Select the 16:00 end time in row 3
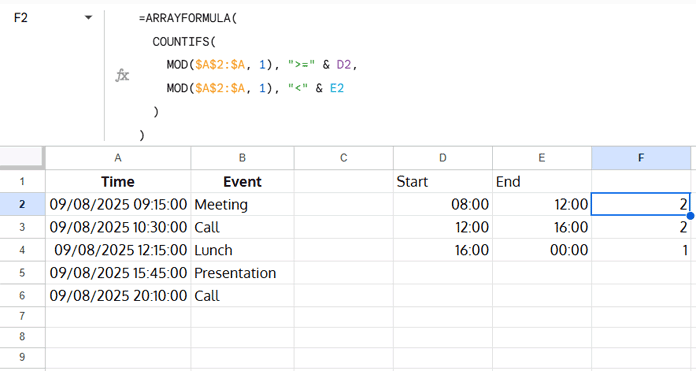Image resolution: width=696 pixels, height=371 pixels. click(542, 227)
